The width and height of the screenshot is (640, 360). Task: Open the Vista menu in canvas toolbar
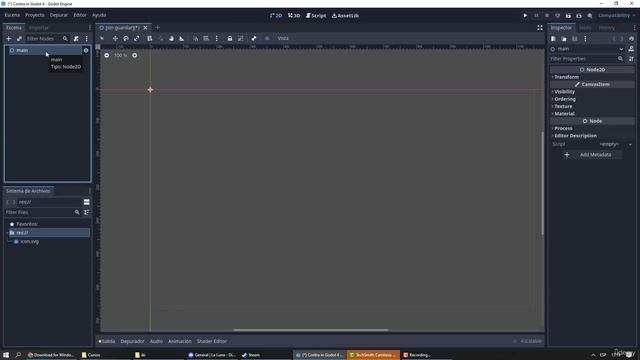pyautogui.click(x=283, y=38)
